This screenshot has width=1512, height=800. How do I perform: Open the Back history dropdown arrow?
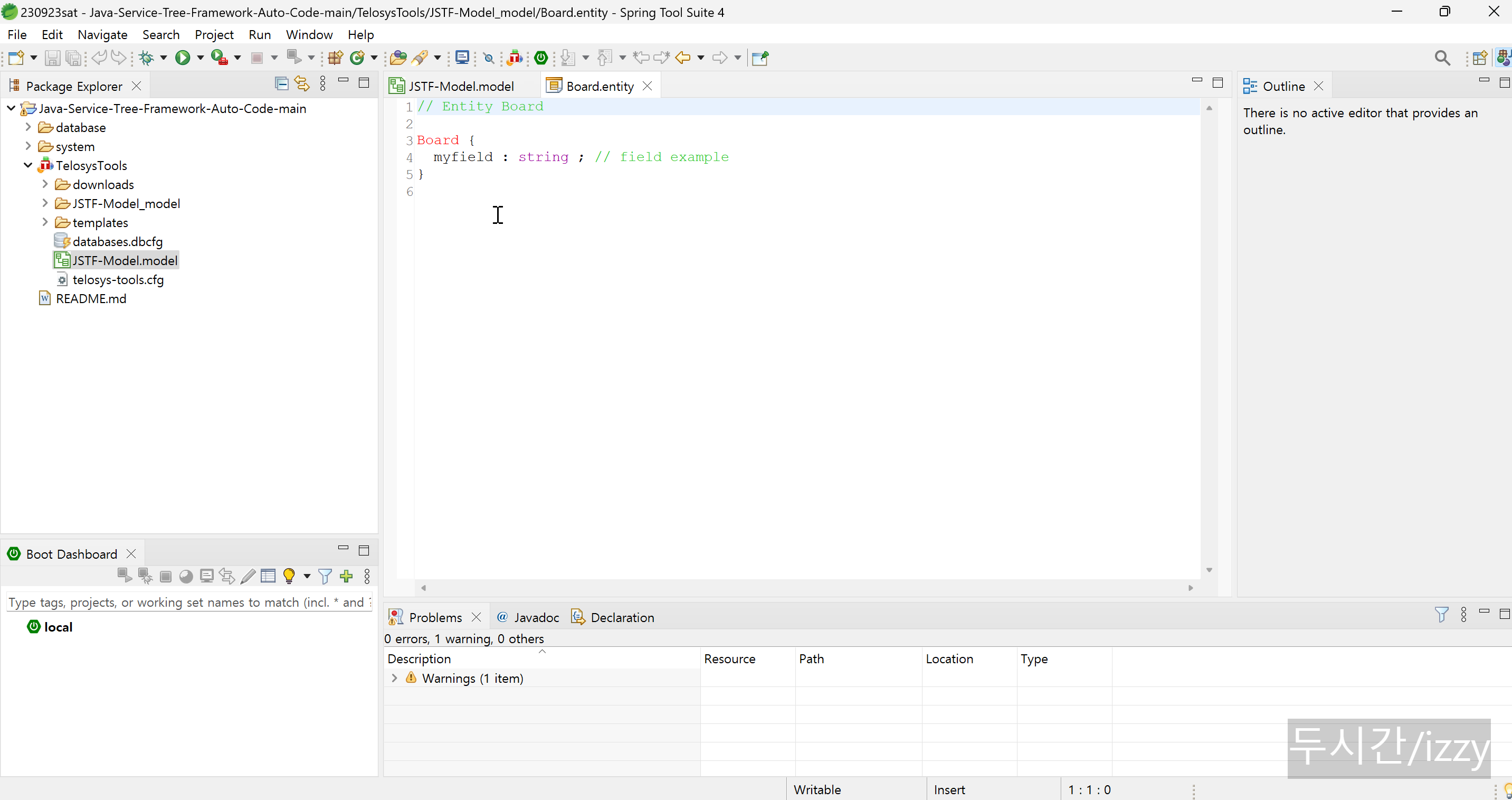point(701,58)
